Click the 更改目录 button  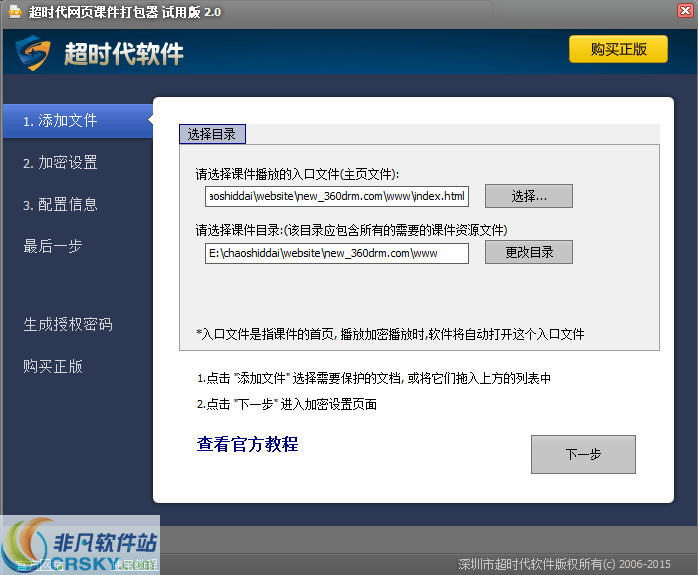click(529, 252)
